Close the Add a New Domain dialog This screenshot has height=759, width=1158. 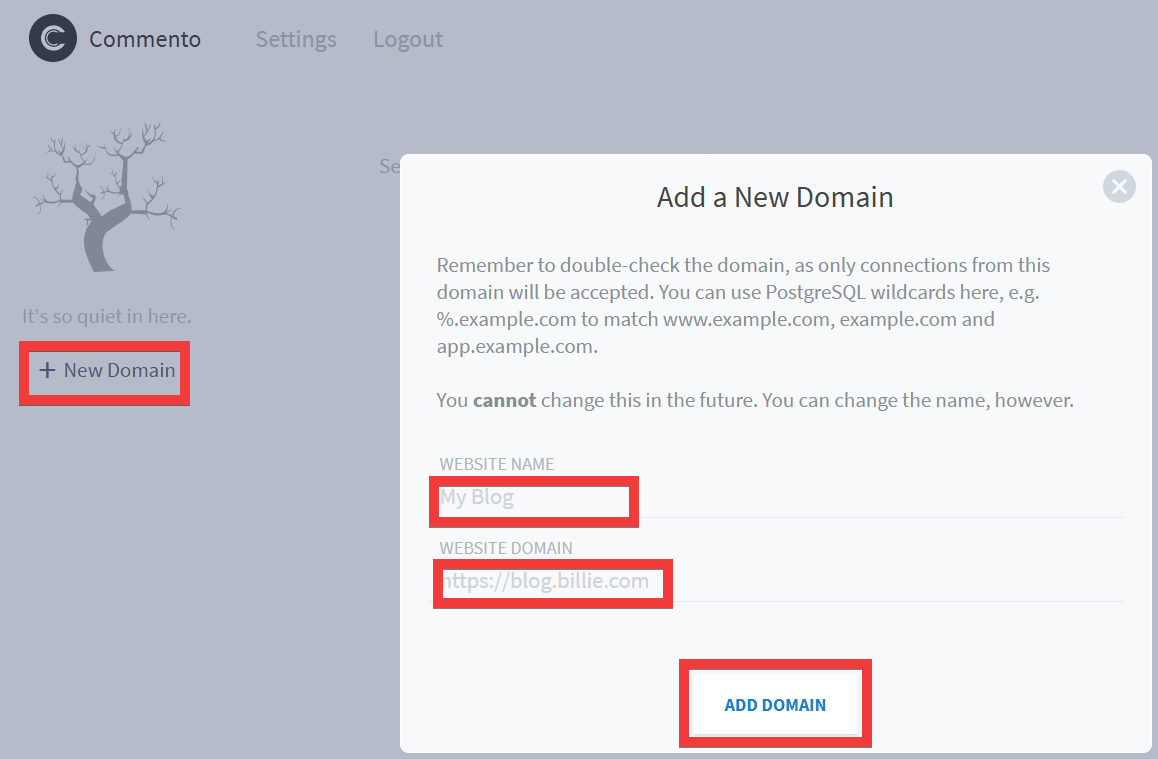1119,186
